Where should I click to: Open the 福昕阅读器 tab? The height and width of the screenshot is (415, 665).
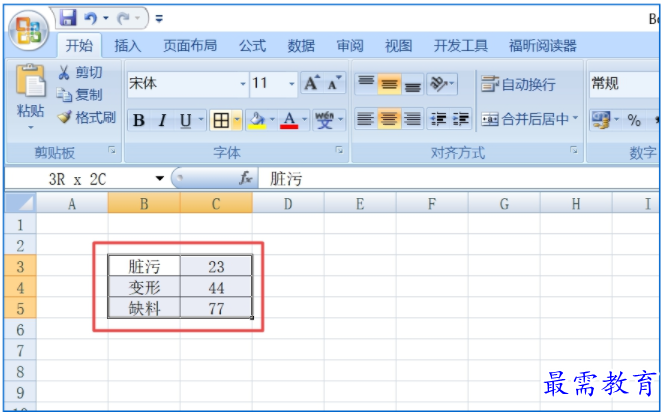coord(542,45)
